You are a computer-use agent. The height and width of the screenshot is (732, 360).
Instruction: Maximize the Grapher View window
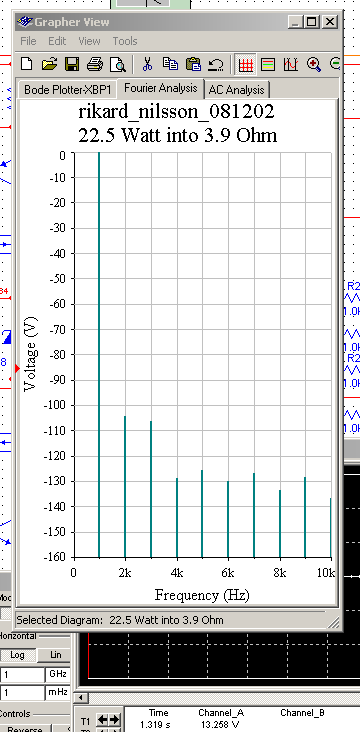(312, 21)
